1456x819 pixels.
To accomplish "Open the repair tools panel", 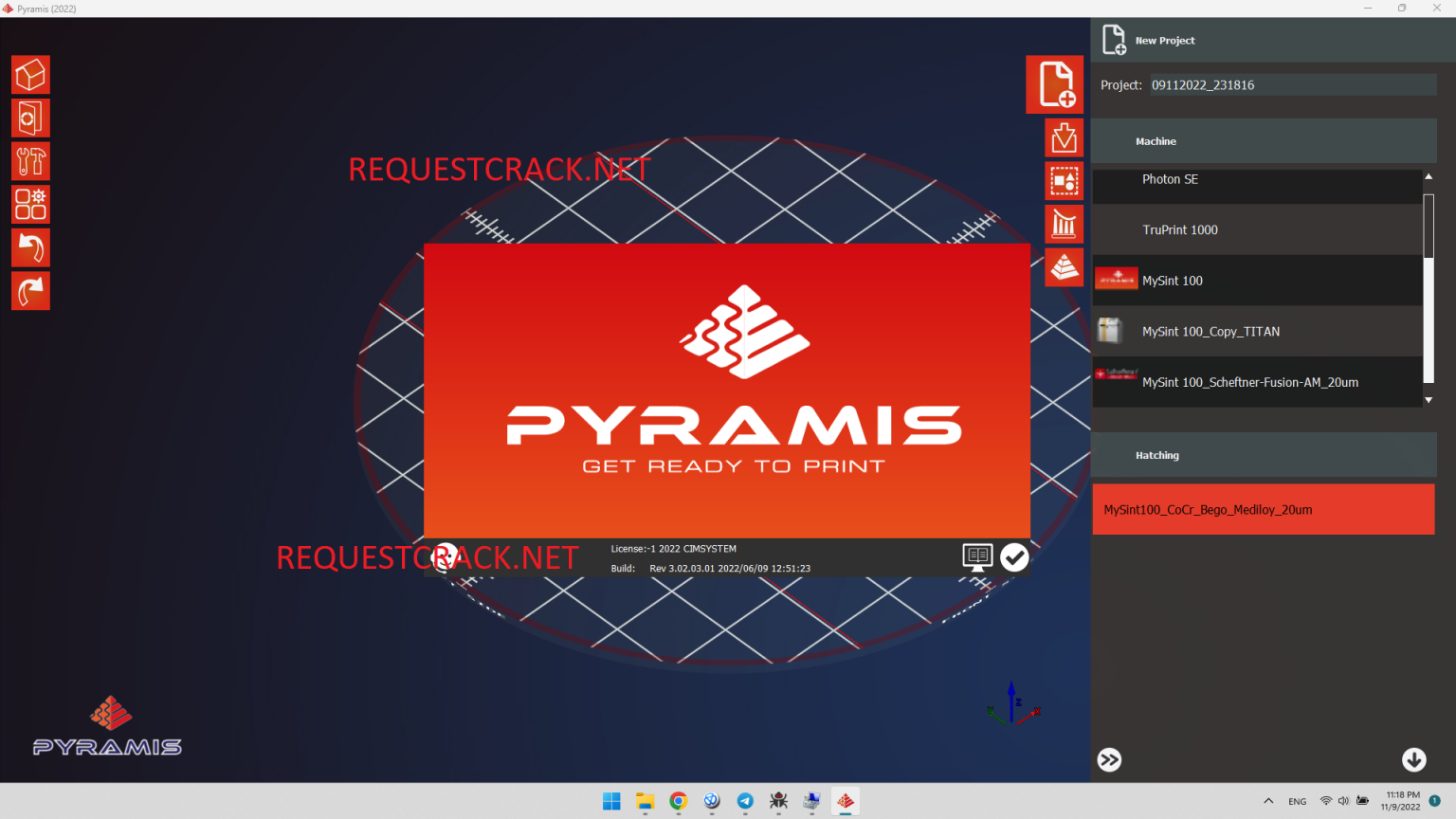I will pyautogui.click(x=30, y=161).
